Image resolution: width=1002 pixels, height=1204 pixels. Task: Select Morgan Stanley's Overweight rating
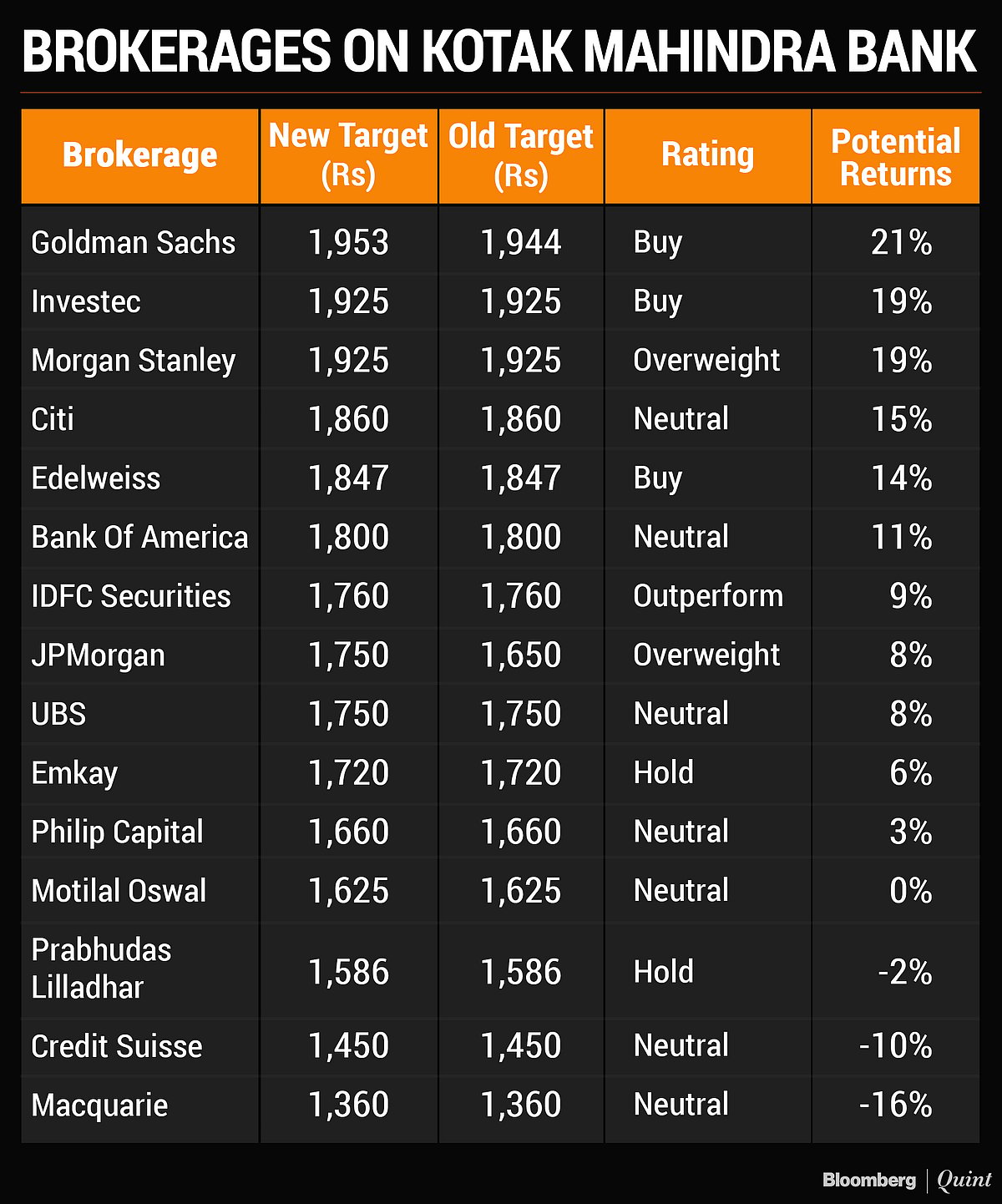[x=706, y=361]
